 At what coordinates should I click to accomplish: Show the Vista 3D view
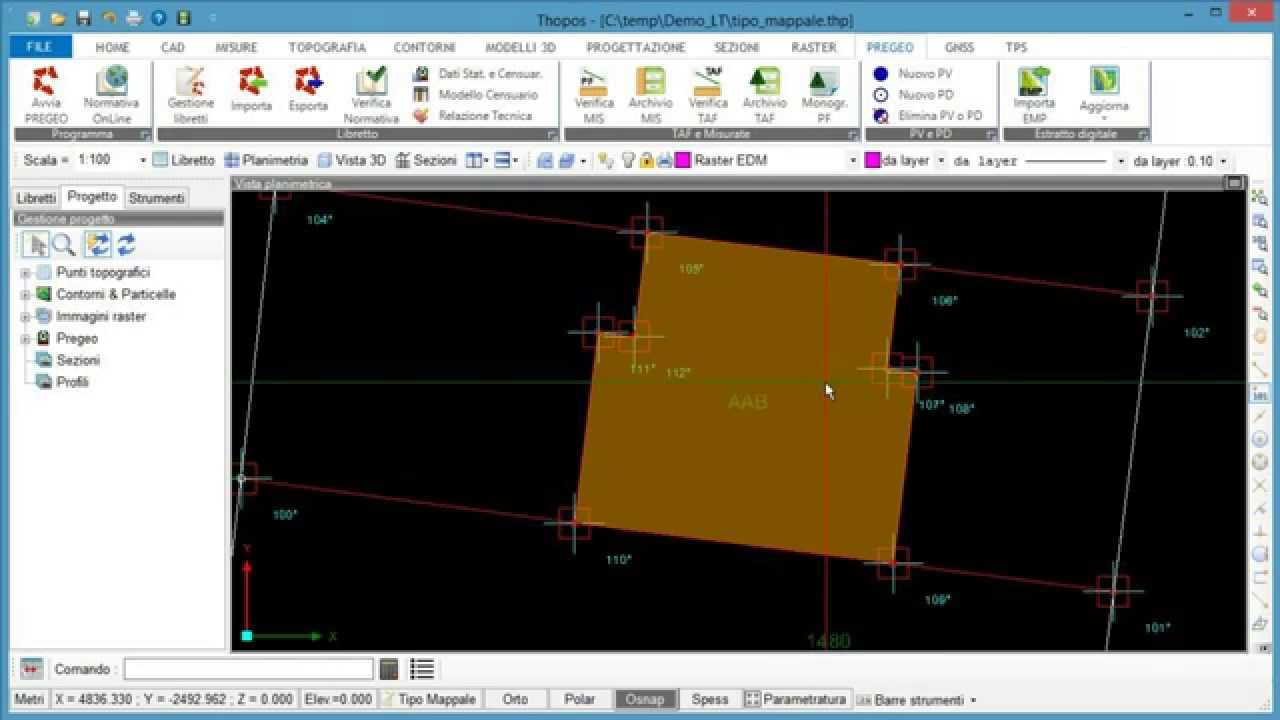coord(351,160)
